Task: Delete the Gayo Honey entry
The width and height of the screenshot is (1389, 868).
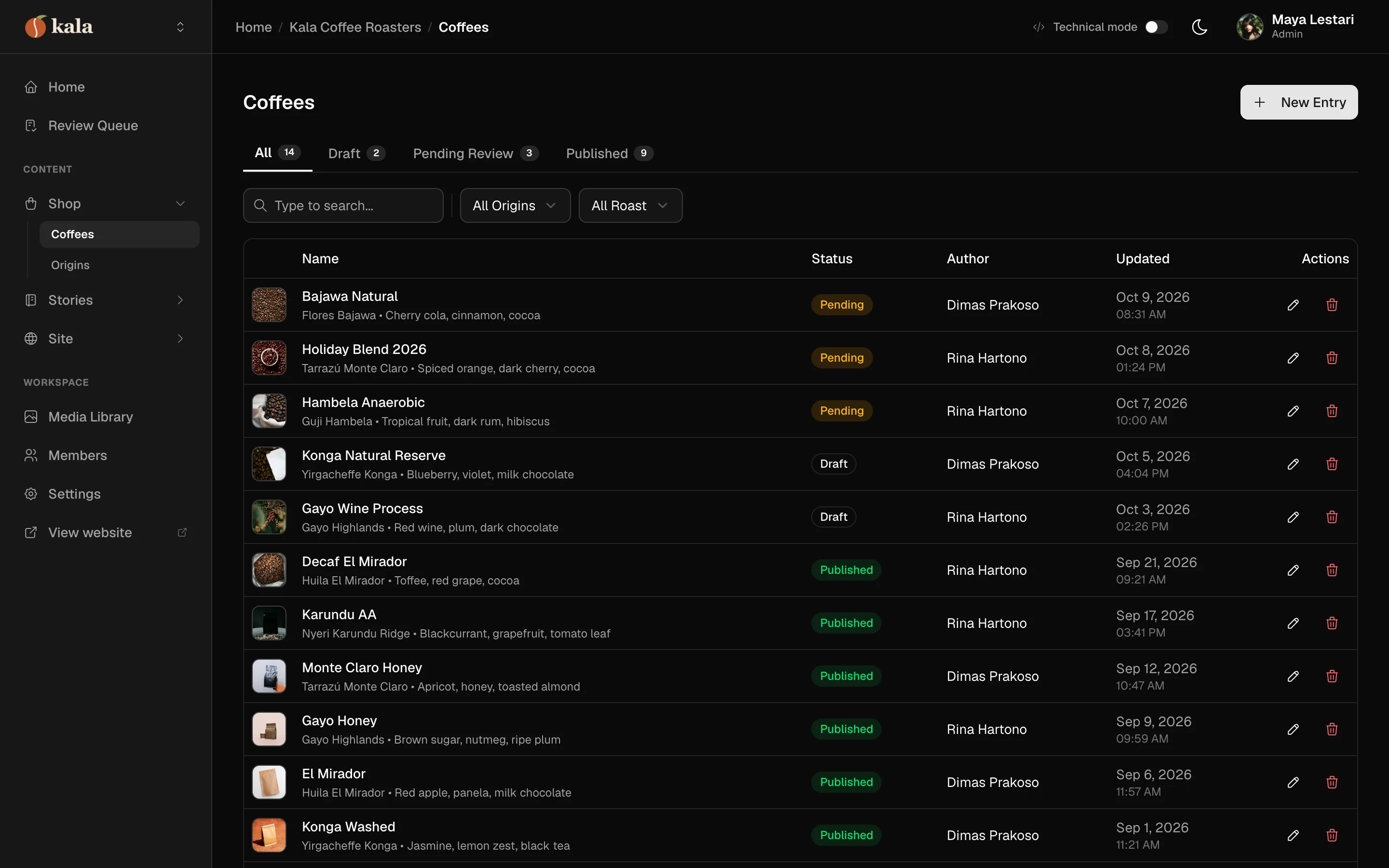Action: click(x=1332, y=729)
